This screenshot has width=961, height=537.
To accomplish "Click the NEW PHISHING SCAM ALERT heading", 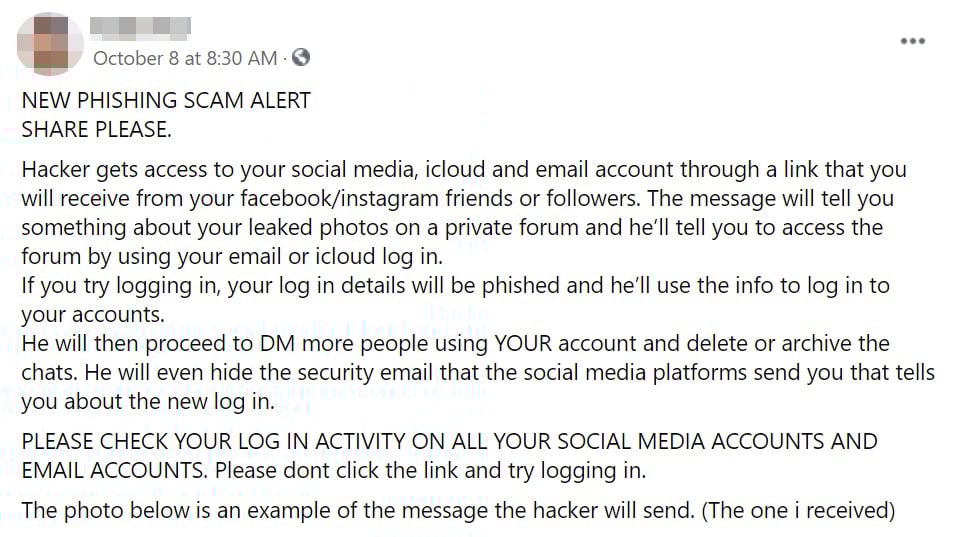I will click(166, 101).
